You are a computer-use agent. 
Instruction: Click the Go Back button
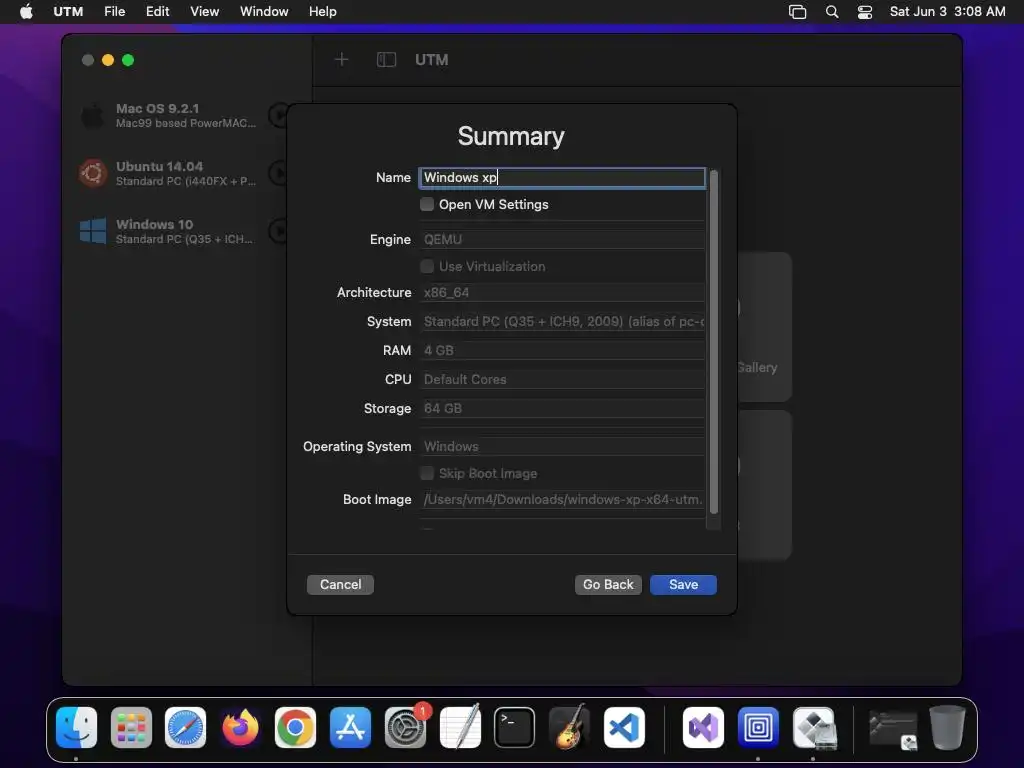pos(608,584)
